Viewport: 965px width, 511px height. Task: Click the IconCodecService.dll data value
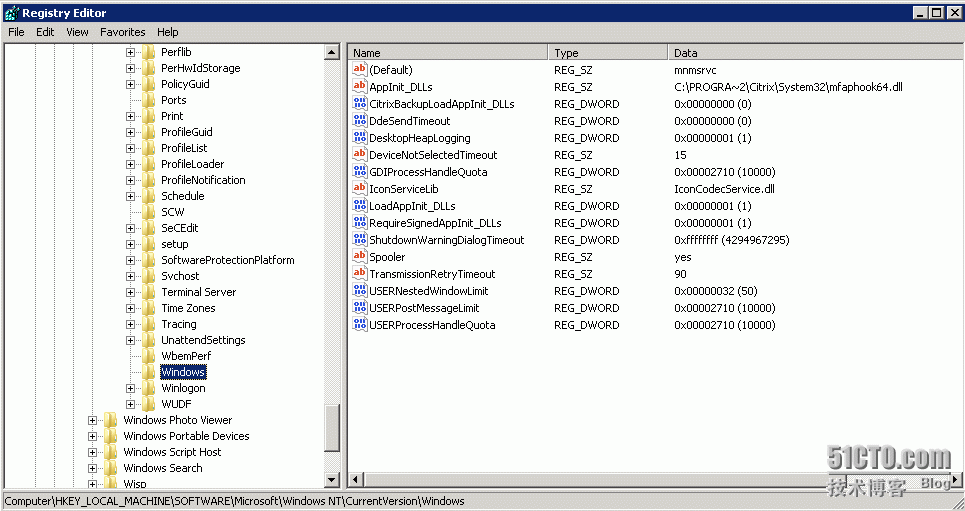click(724, 189)
